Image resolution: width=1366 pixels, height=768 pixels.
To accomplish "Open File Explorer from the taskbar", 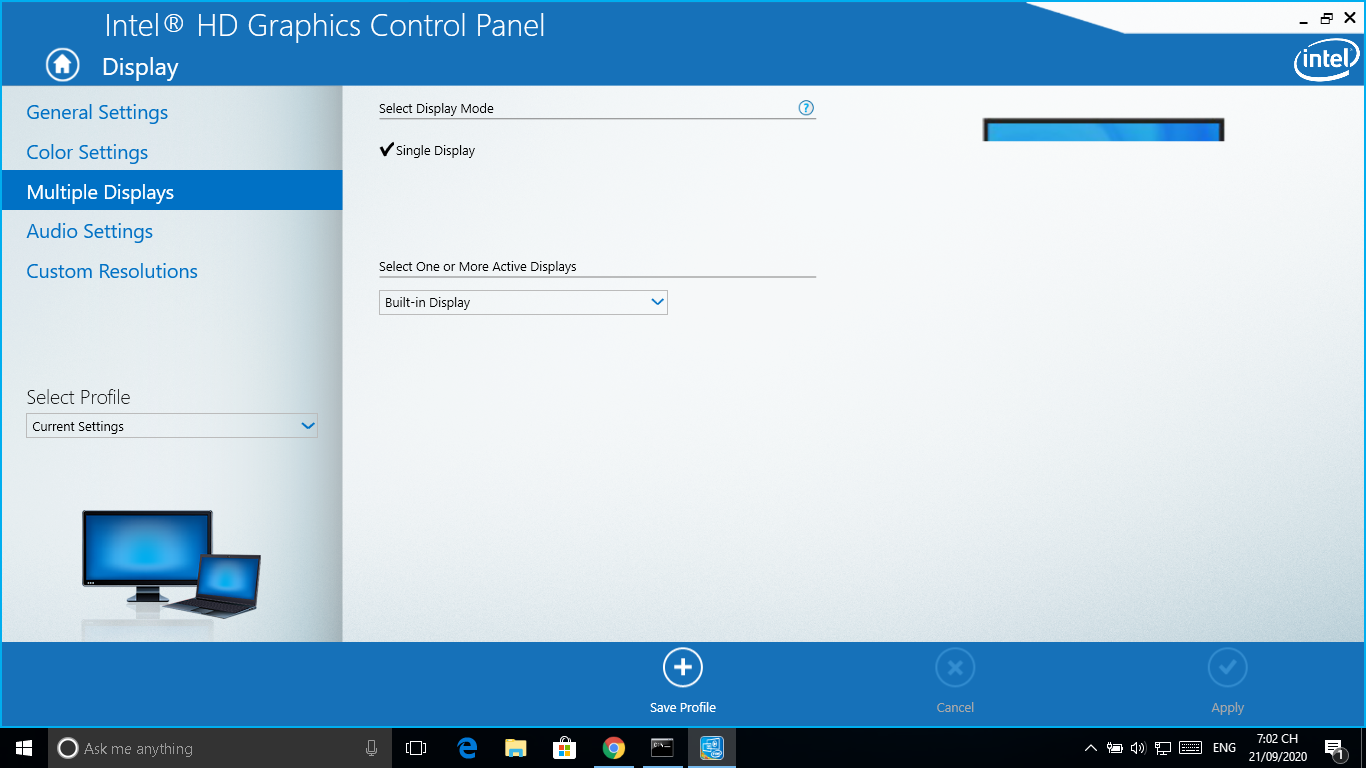I will coord(516,748).
